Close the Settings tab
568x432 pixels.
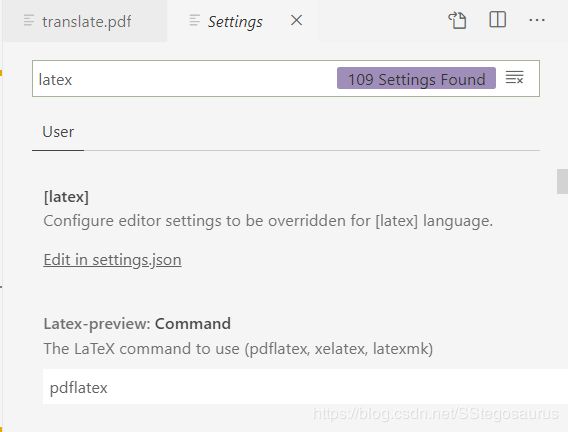click(x=296, y=20)
